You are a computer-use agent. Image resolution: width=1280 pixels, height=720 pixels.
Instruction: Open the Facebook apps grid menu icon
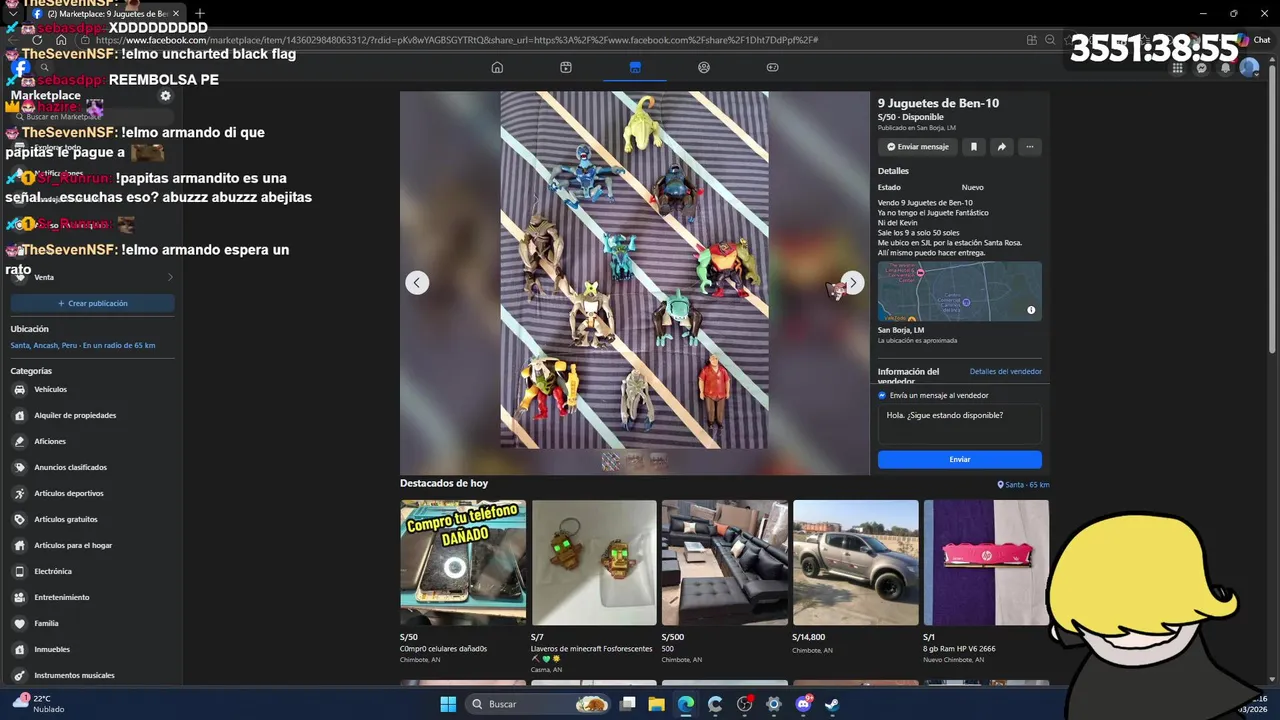(1178, 68)
